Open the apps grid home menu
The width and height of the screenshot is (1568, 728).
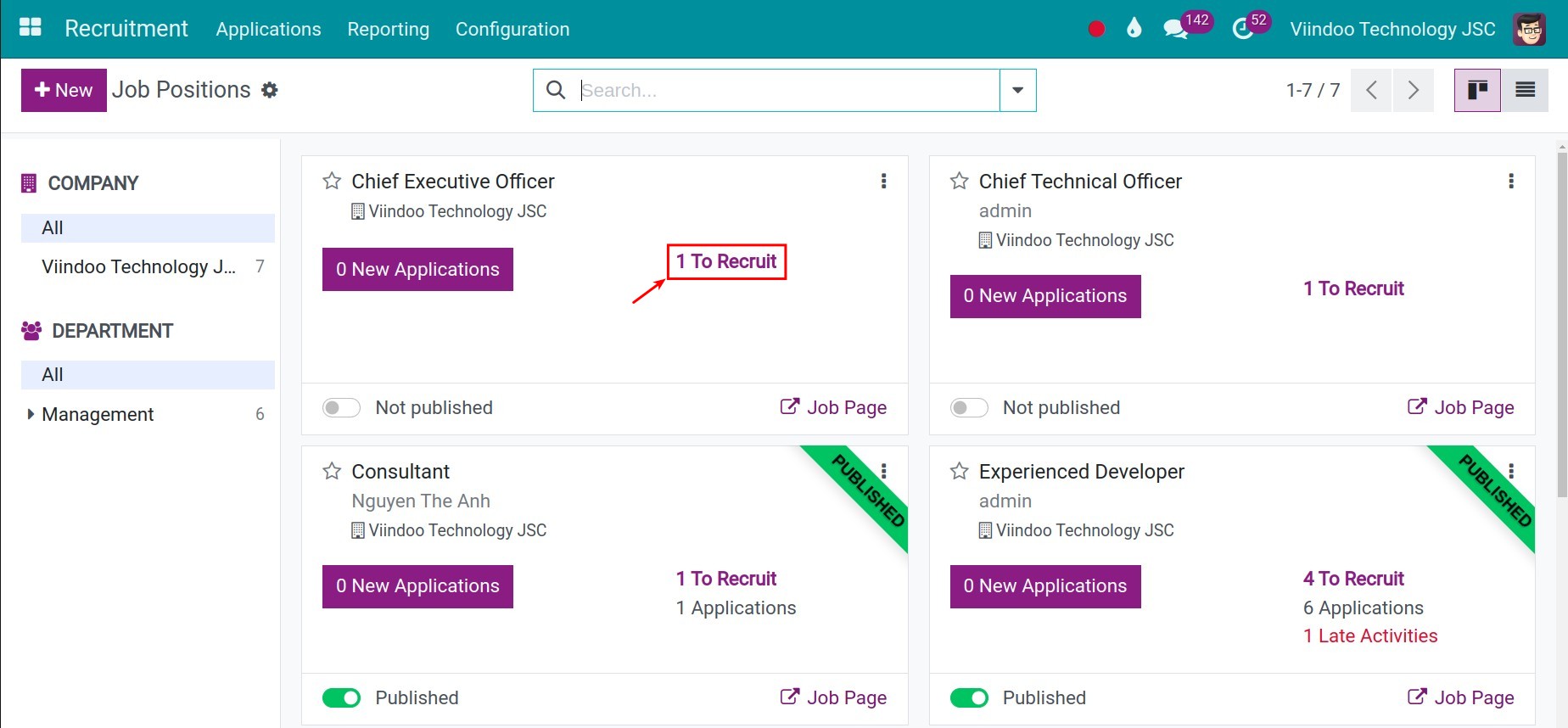(31, 28)
